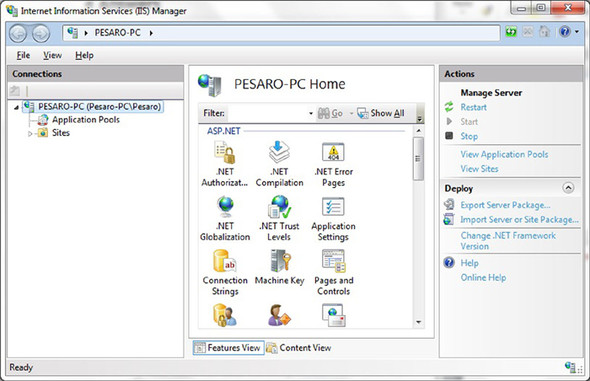Click the binoculars Go icon
The height and width of the screenshot is (381, 590).
(324, 113)
